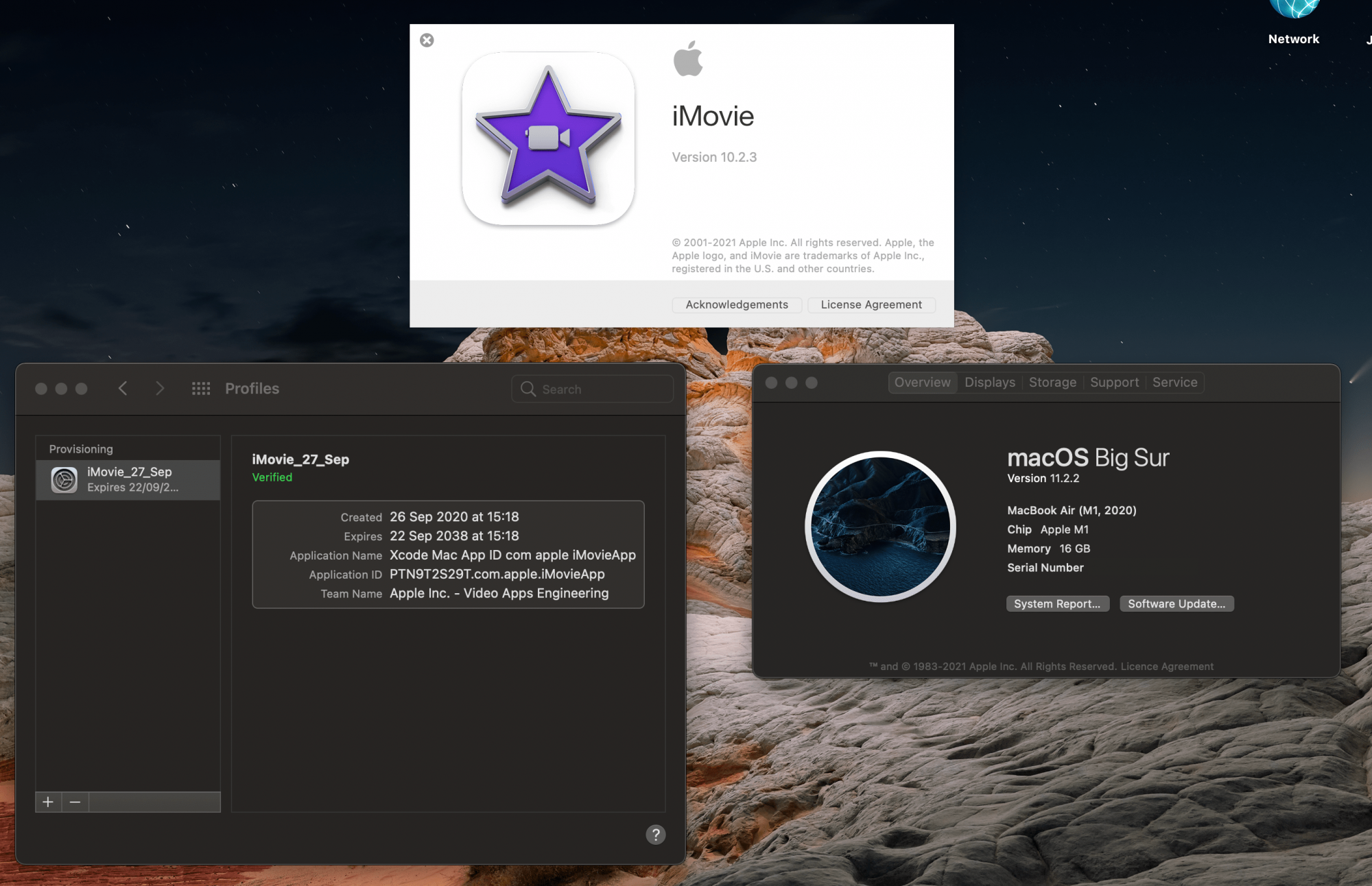Open System Report in About This Mac

click(x=1057, y=603)
